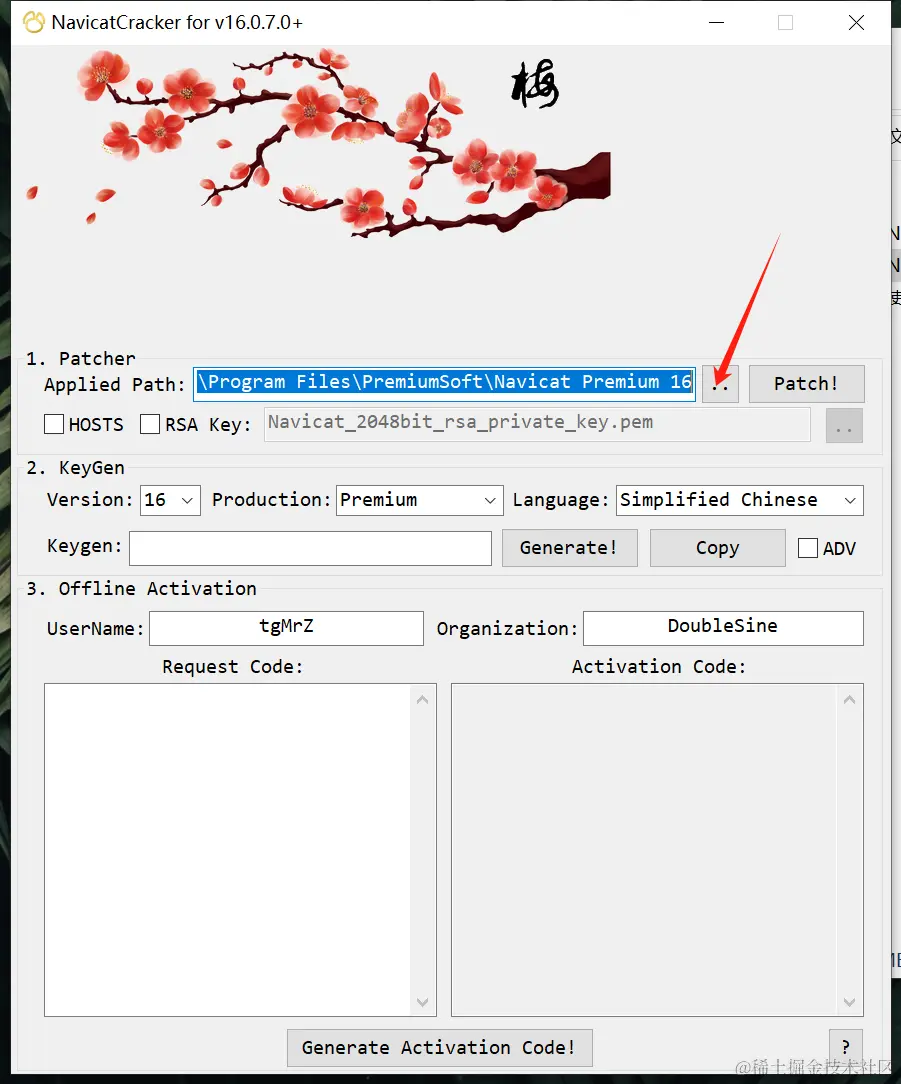This screenshot has height=1084, width=901.
Task: Click the "2. KeyGen" group label
Action: point(75,467)
